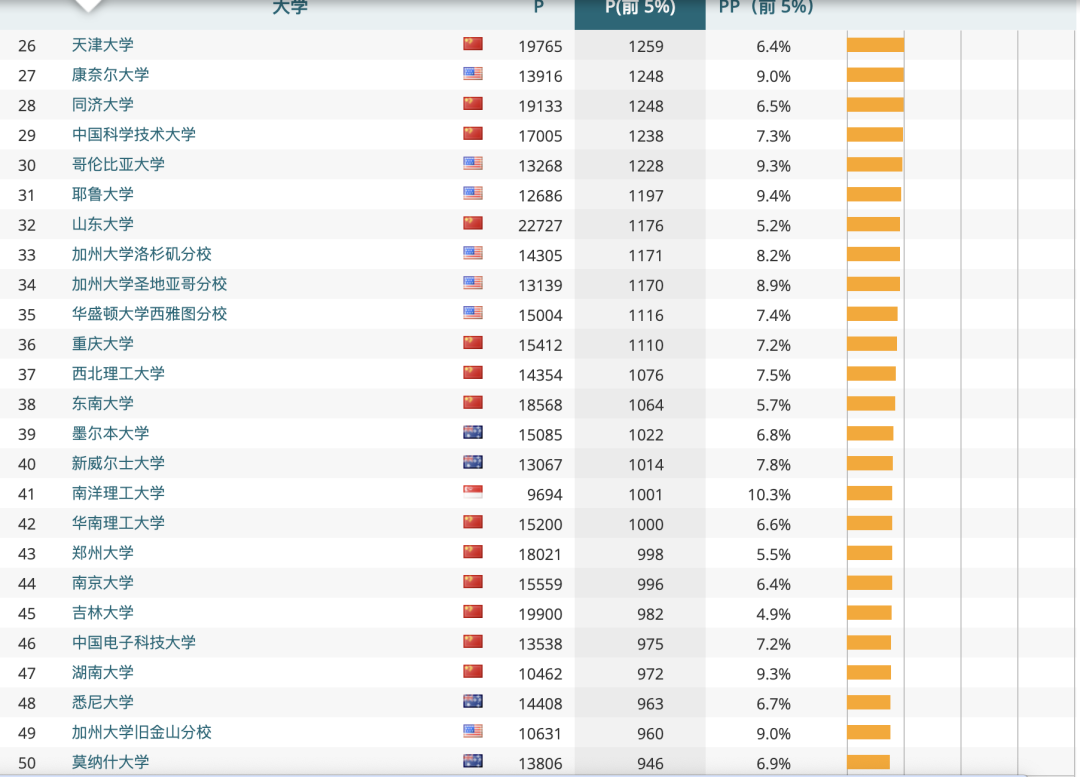Click the US flag in 耶鲁大学 row
1080x777 pixels.
[x=473, y=194]
